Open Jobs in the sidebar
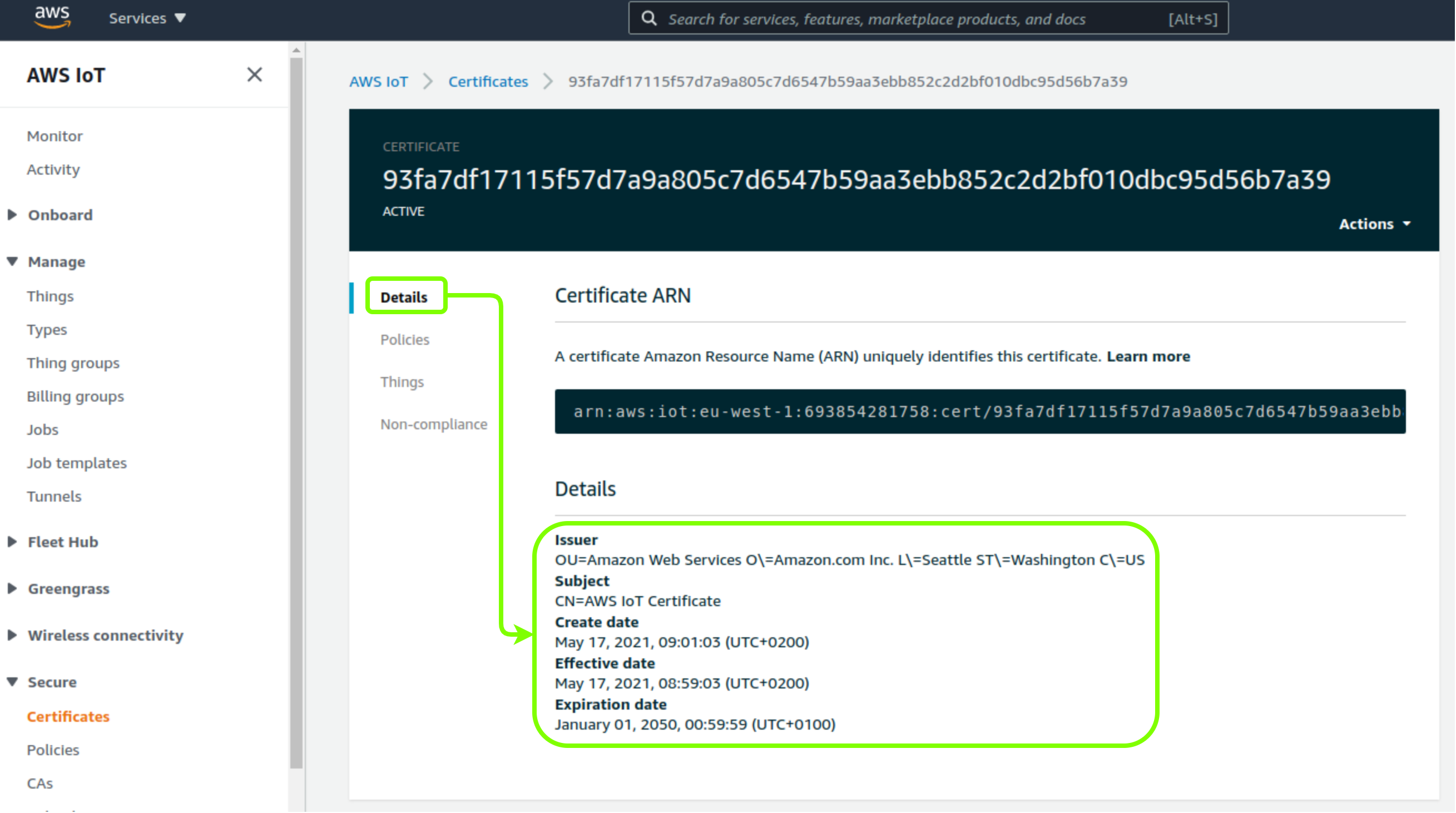This screenshot has width=1456, height=813. point(42,430)
